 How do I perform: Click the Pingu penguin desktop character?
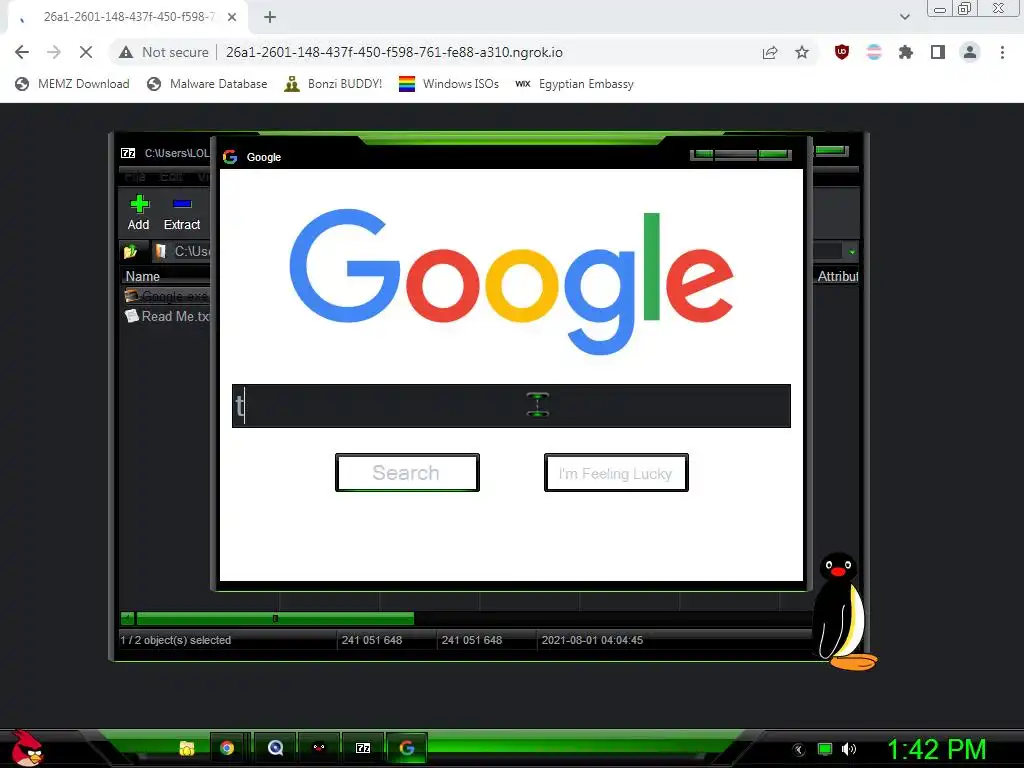843,611
